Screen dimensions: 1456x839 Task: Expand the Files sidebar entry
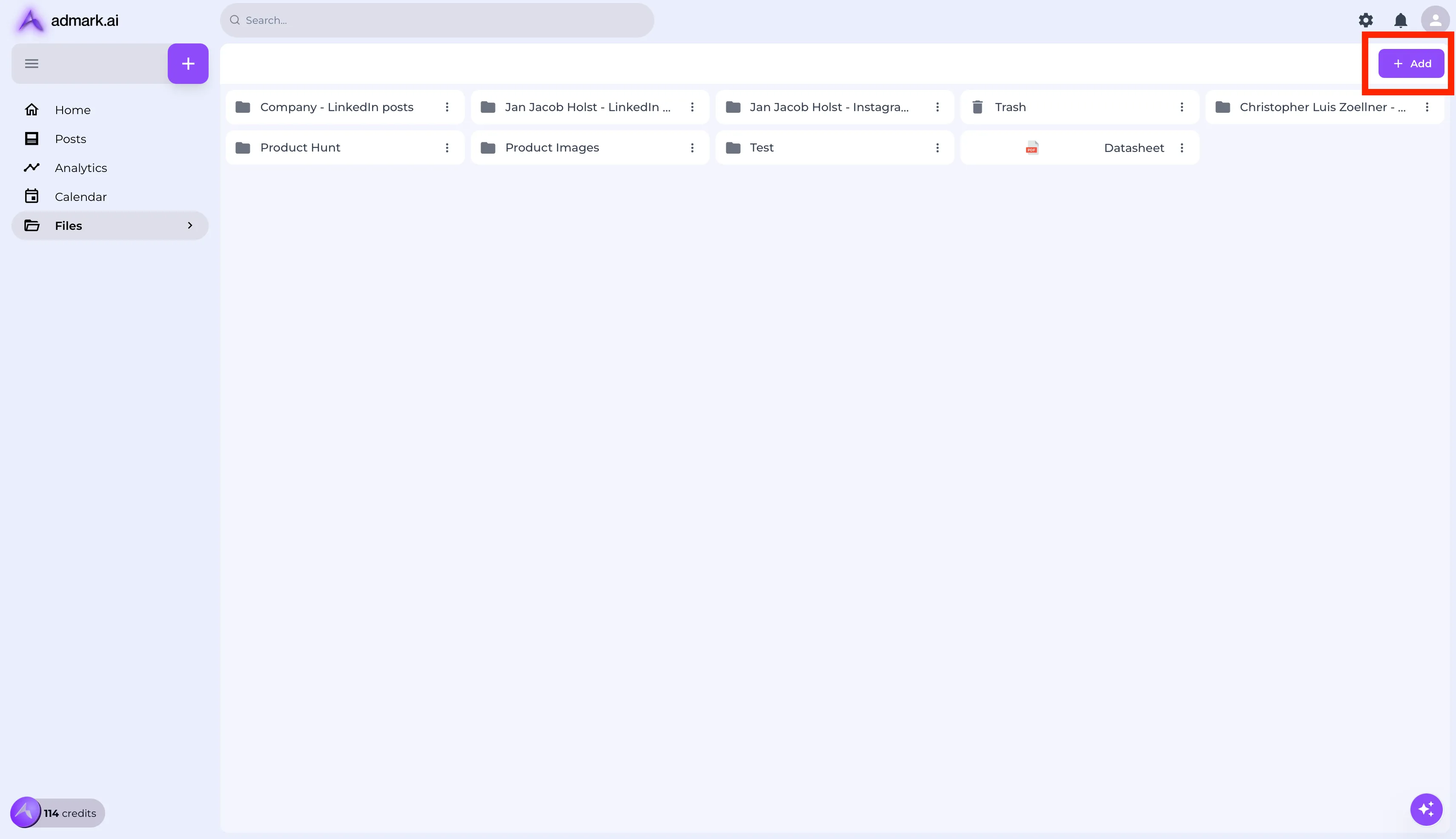(191, 225)
